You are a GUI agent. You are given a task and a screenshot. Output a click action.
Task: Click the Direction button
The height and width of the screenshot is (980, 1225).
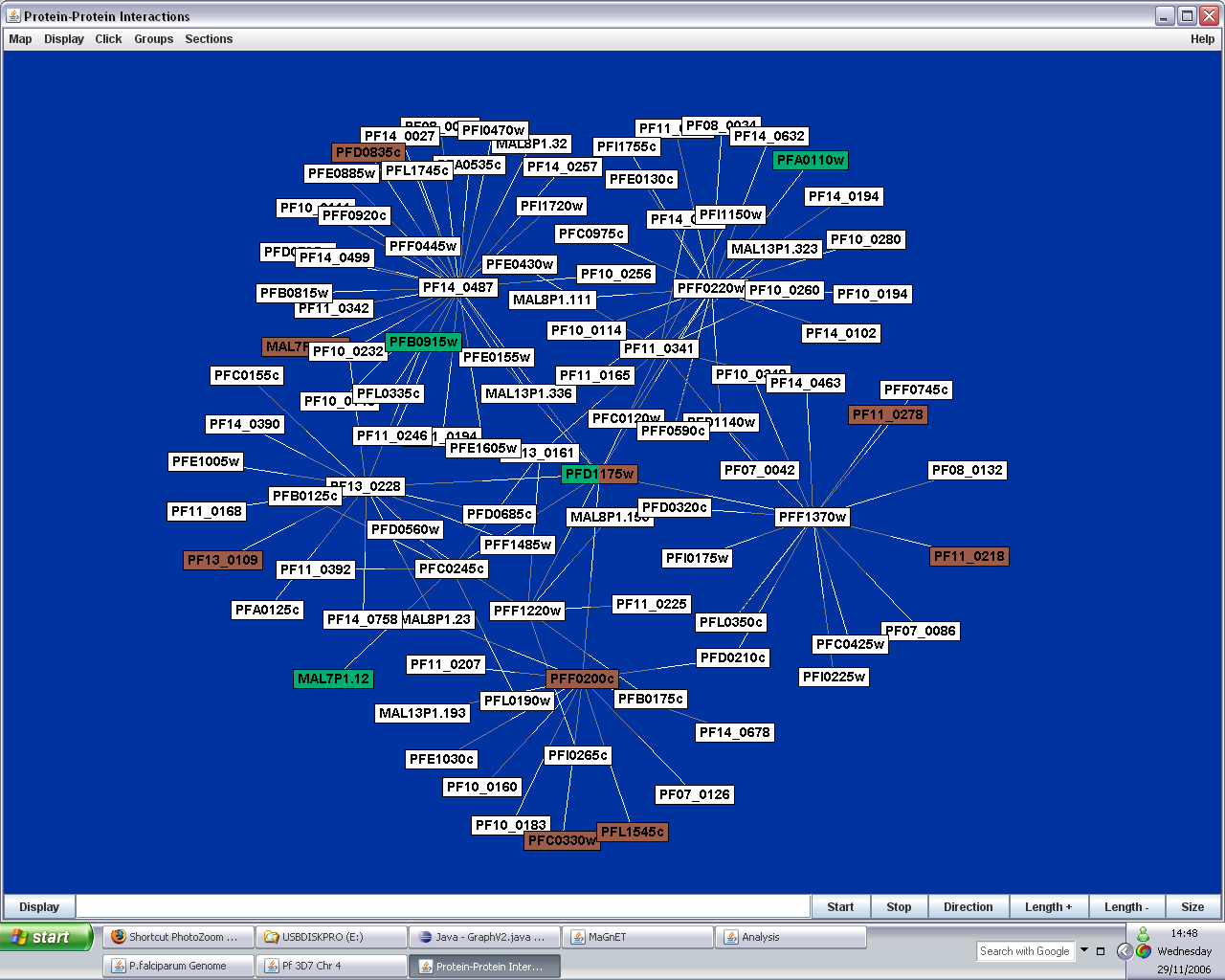tap(968, 907)
